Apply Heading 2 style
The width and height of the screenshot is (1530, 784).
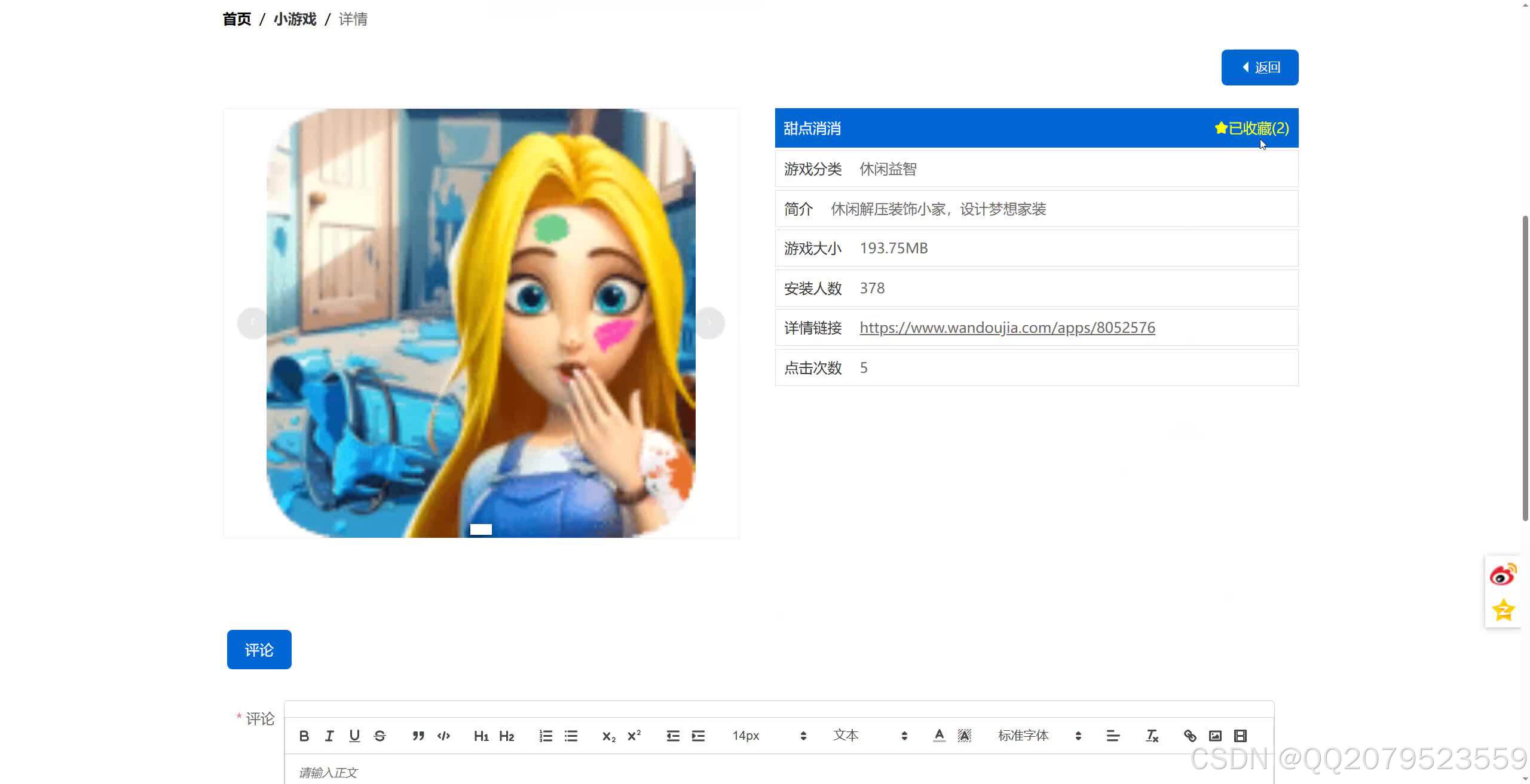(x=507, y=736)
